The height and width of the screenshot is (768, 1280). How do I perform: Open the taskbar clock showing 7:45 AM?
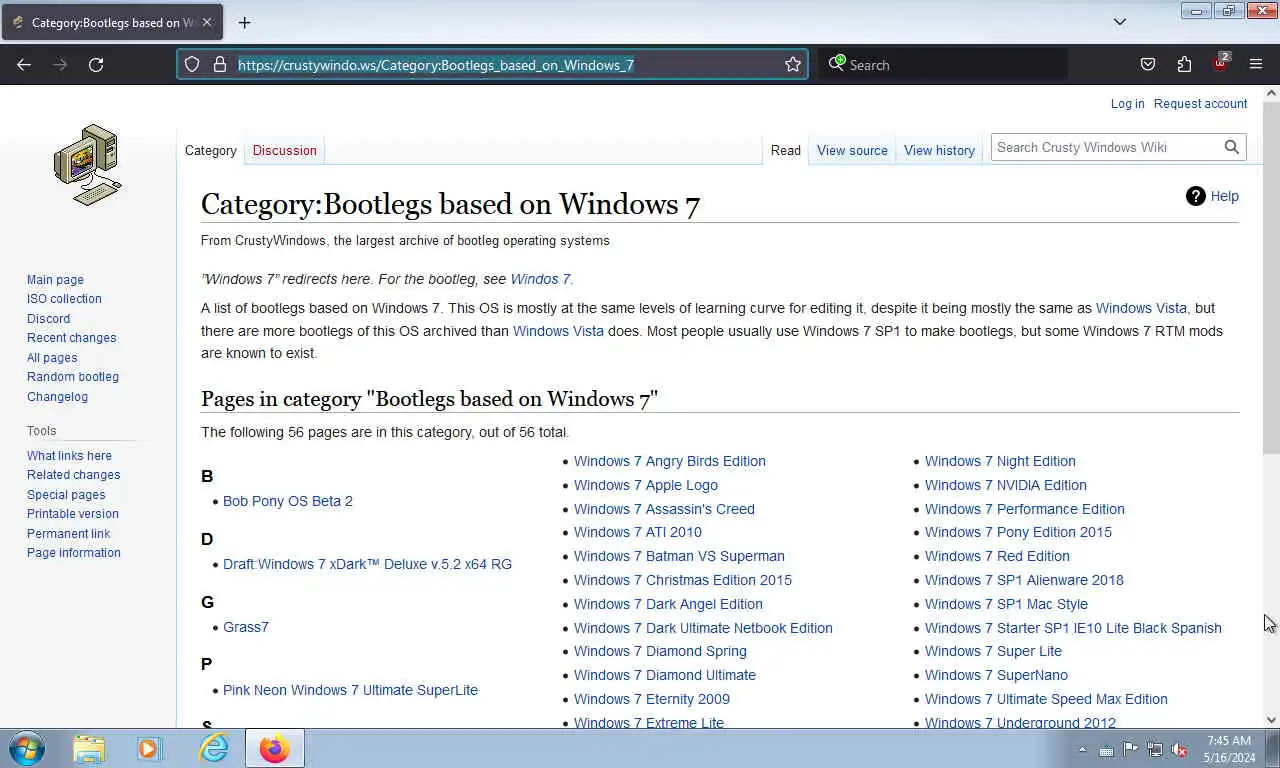click(x=1229, y=749)
